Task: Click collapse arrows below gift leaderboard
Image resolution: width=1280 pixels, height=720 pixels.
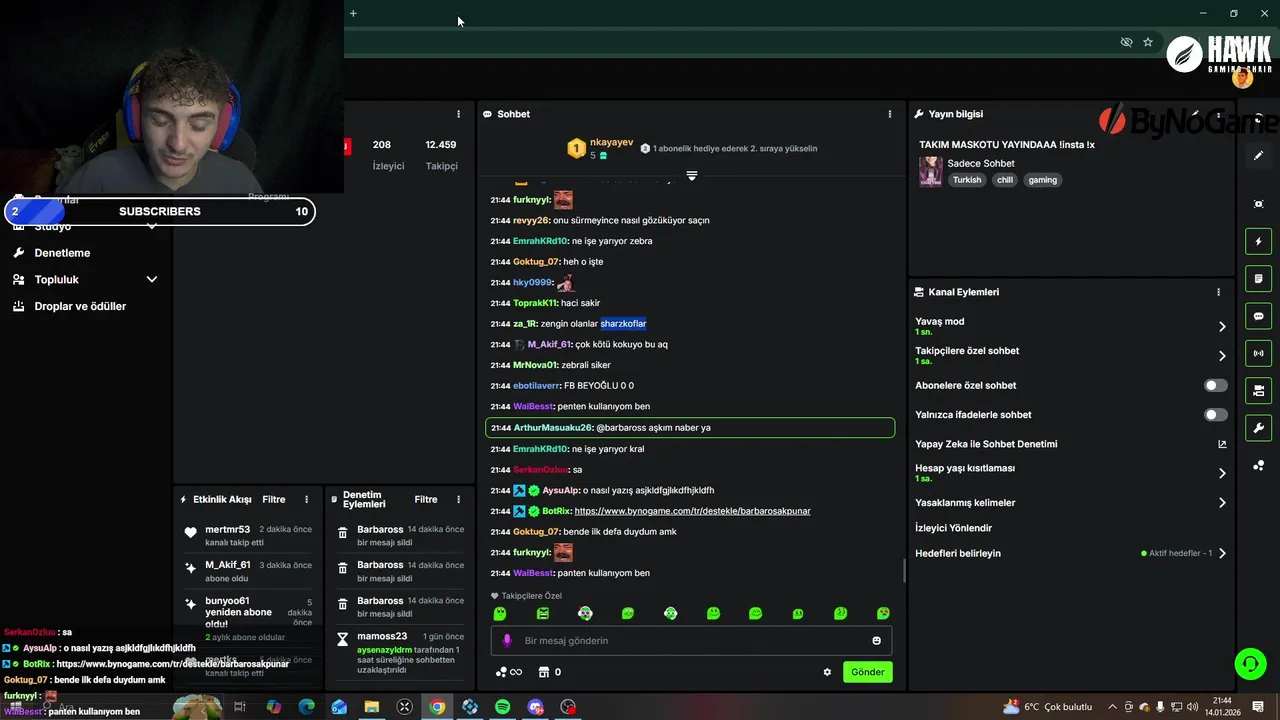Action: point(691,176)
